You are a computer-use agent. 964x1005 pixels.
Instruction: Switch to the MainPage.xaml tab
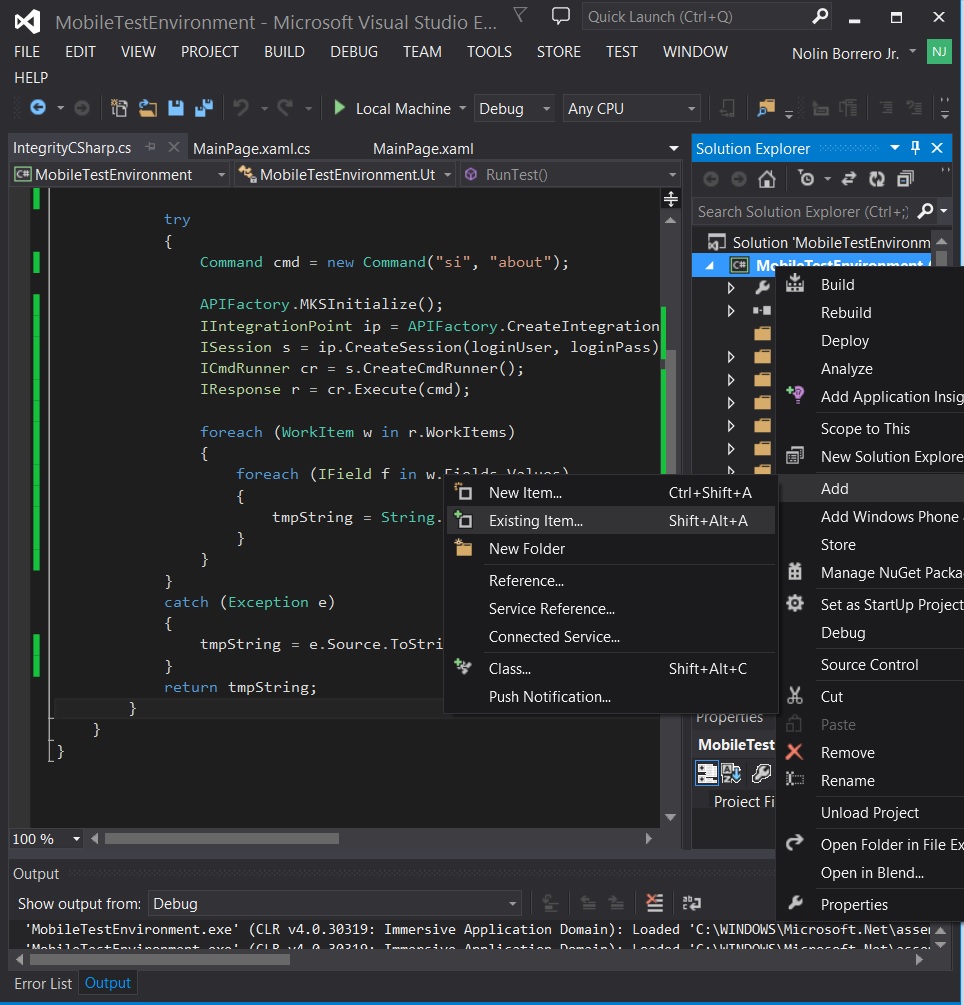point(423,149)
